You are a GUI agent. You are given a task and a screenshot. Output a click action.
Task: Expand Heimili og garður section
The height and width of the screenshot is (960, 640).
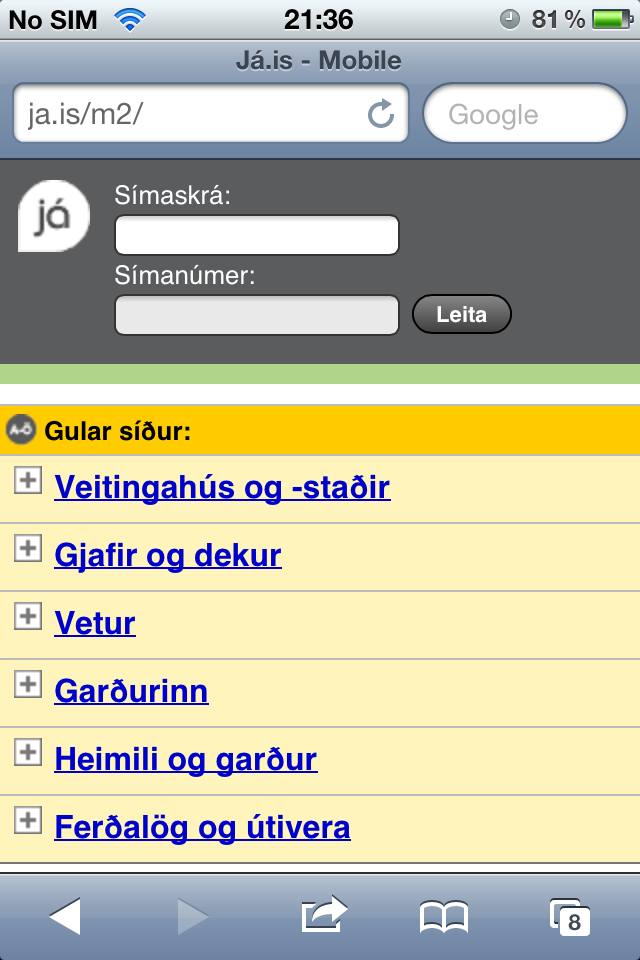tap(27, 752)
